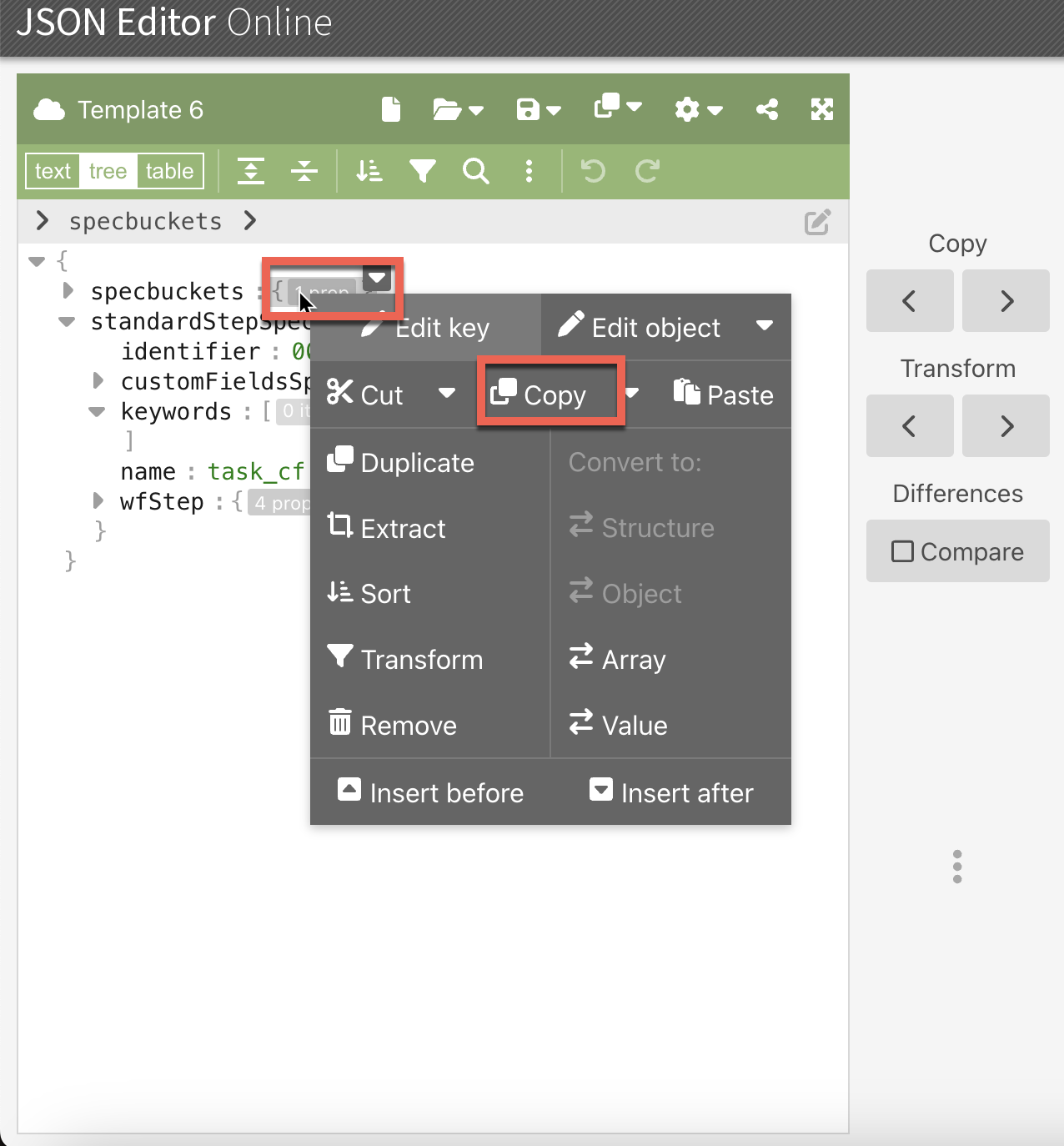The height and width of the screenshot is (1146, 1064).
Task: Click the Insert after button
Action: point(671,792)
